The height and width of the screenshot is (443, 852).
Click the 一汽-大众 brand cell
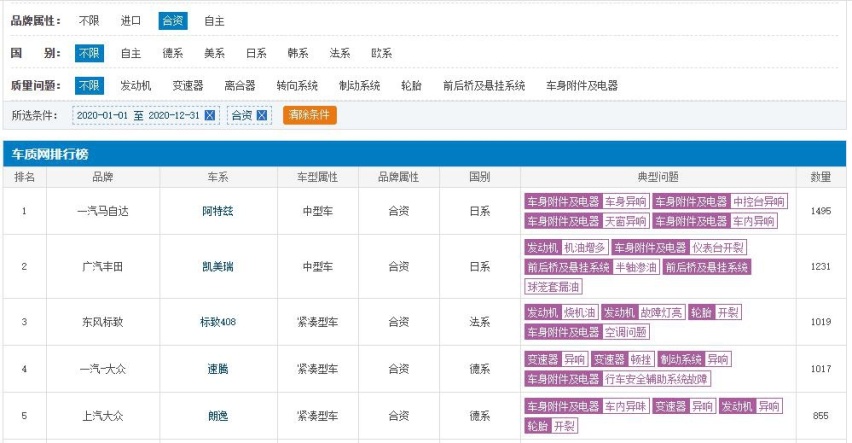[103, 369]
